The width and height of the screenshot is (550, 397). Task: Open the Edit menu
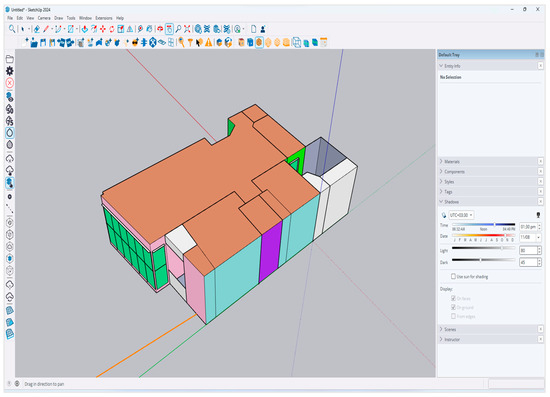[20, 18]
